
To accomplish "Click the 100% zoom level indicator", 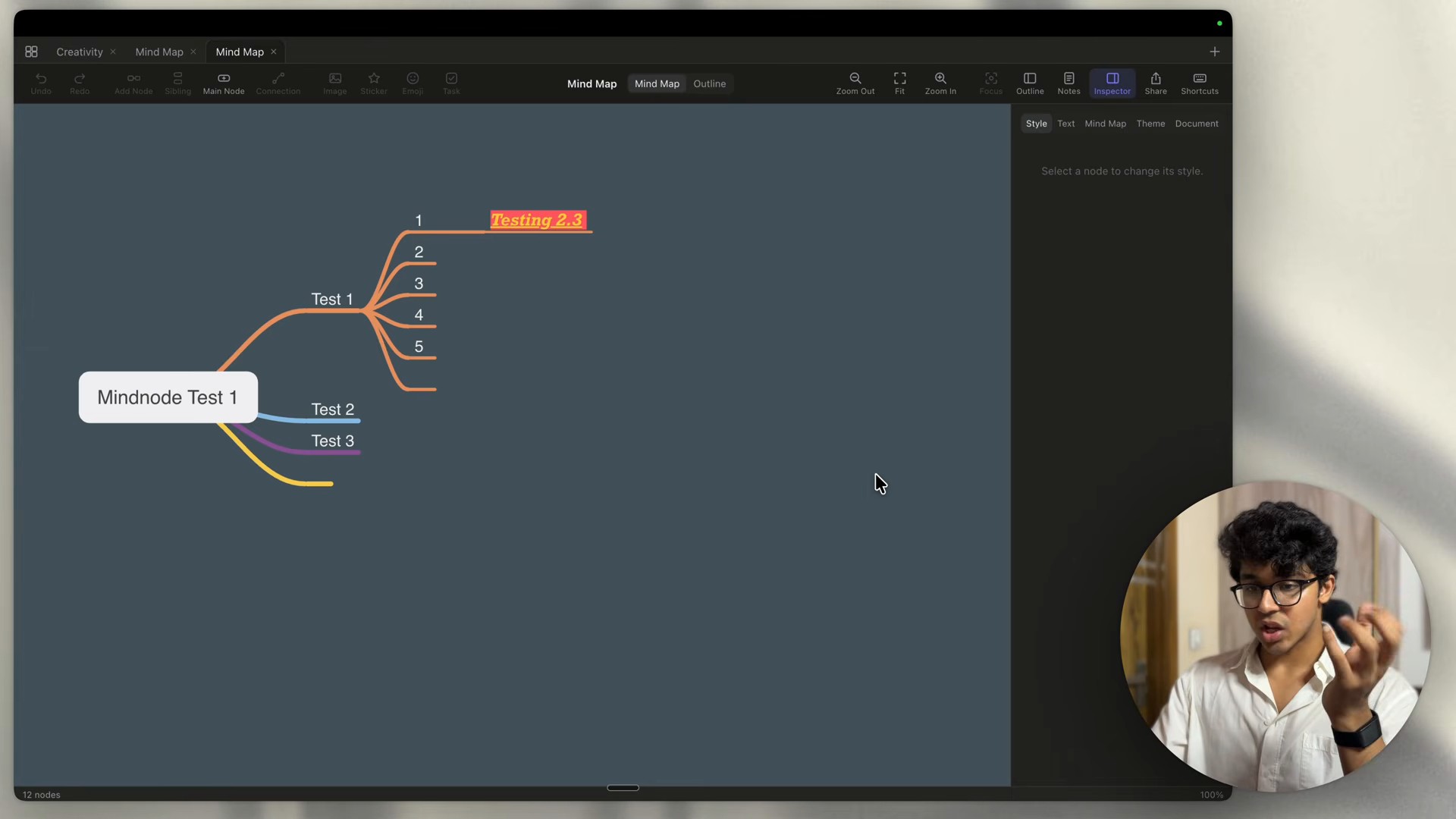I will coord(1211,795).
